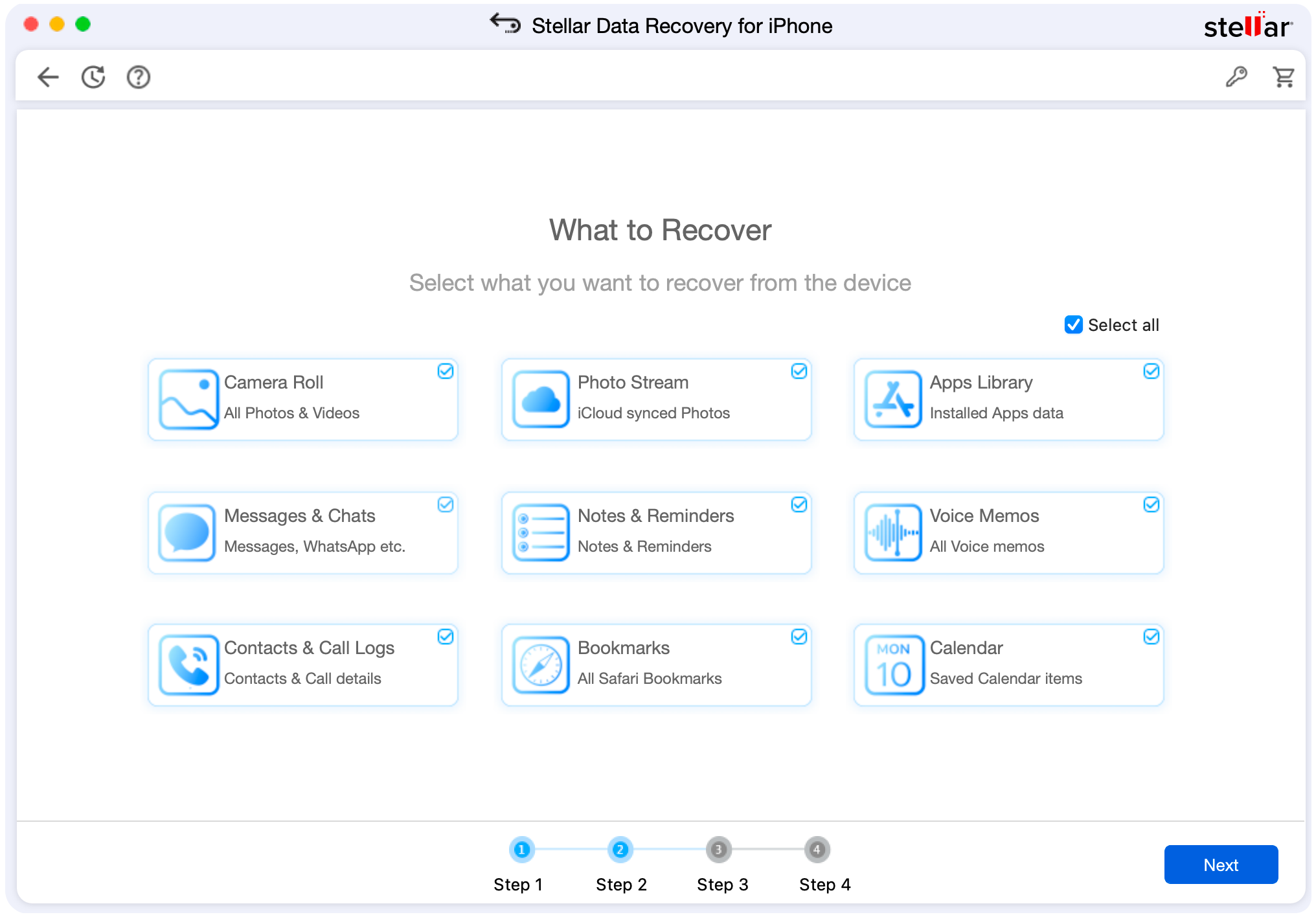Select the Camera Roll icon
Viewport: 1316px width, 917px height.
pos(187,399)
